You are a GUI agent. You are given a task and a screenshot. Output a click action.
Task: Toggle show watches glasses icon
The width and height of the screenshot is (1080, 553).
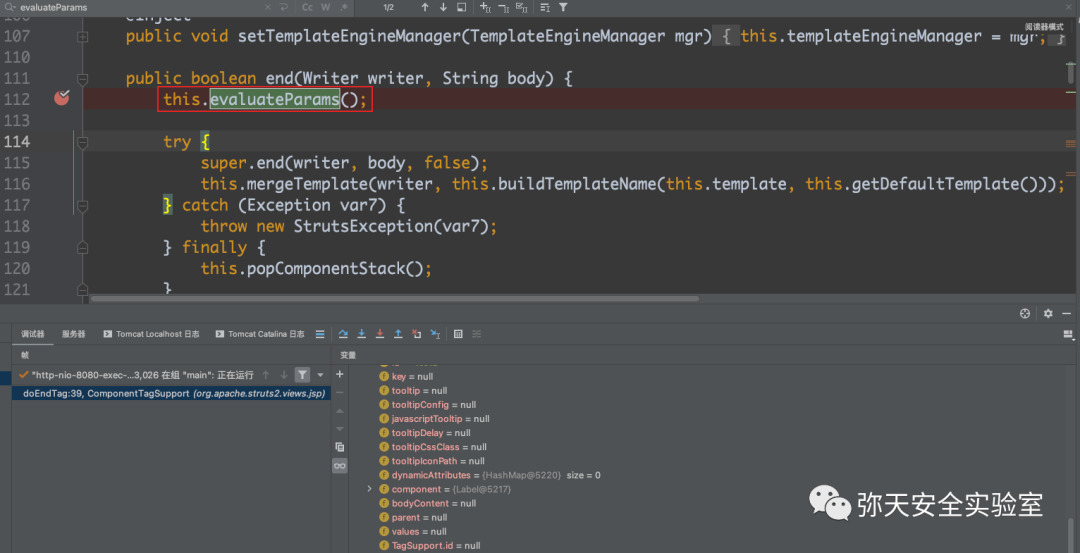340,466
